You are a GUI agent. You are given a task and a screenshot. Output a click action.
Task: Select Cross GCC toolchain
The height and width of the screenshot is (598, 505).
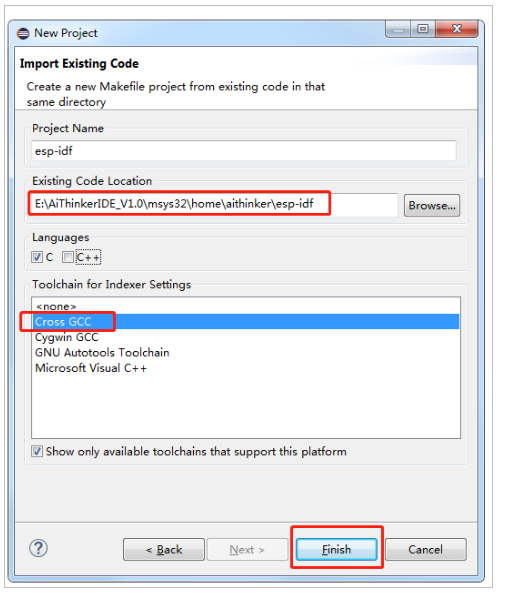click(x=246, y=322)
